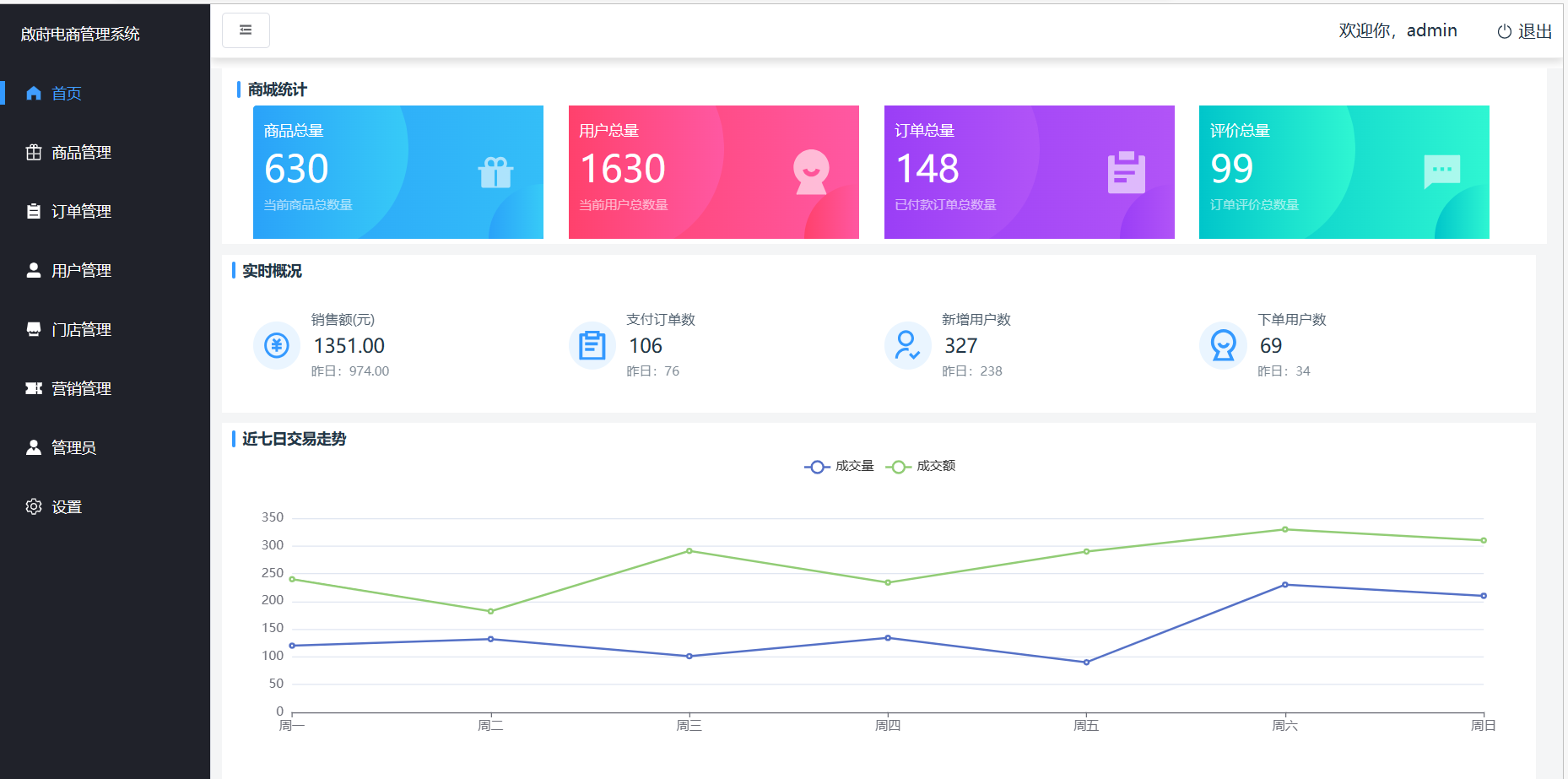Click the 成交量 data point at 周日

[x=1484, y=596]
